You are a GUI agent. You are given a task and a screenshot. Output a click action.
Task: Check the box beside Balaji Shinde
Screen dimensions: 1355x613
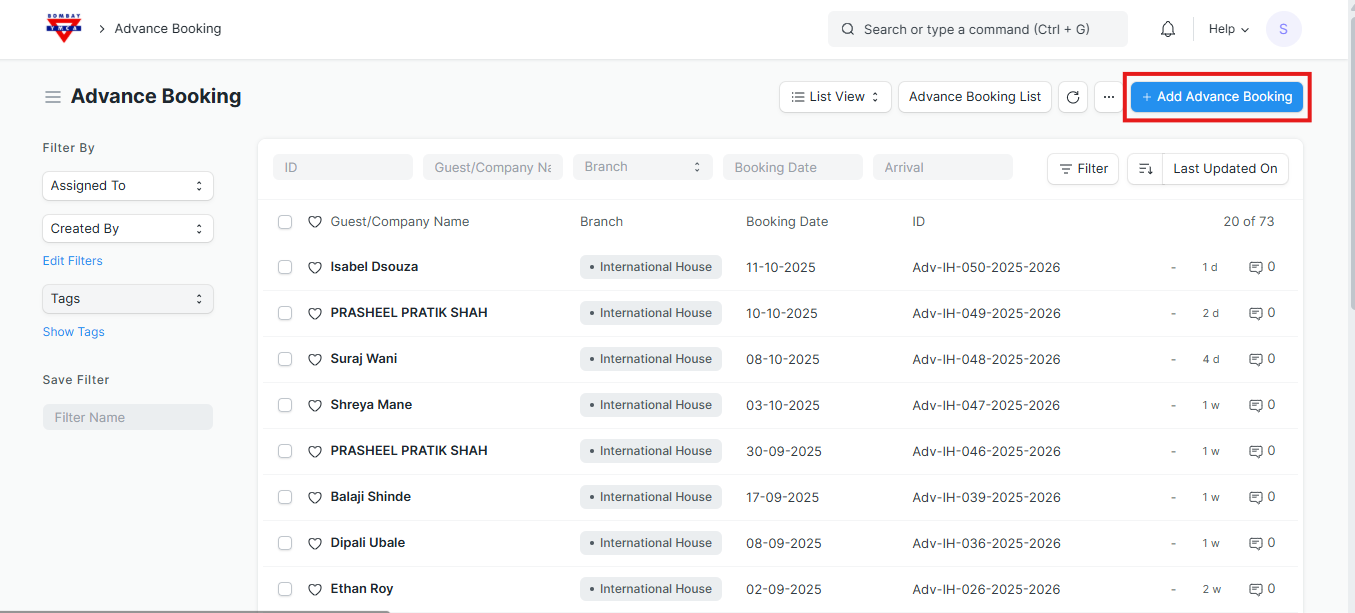[285, 497]
